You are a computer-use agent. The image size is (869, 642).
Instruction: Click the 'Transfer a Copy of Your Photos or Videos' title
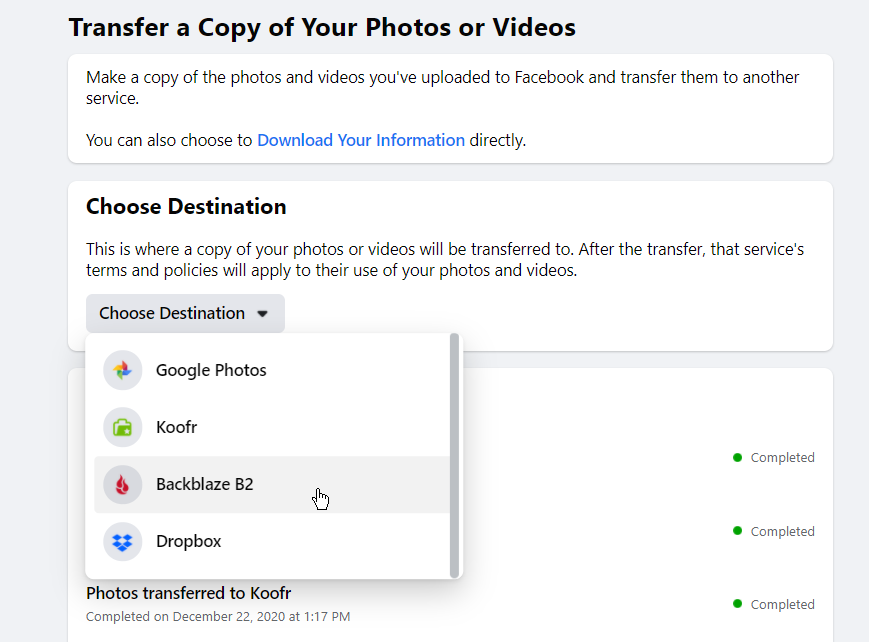[x=322, y=28]
